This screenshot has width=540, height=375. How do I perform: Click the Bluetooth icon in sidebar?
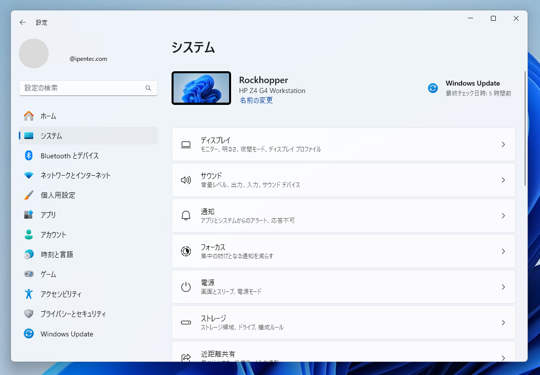[29, 156]
